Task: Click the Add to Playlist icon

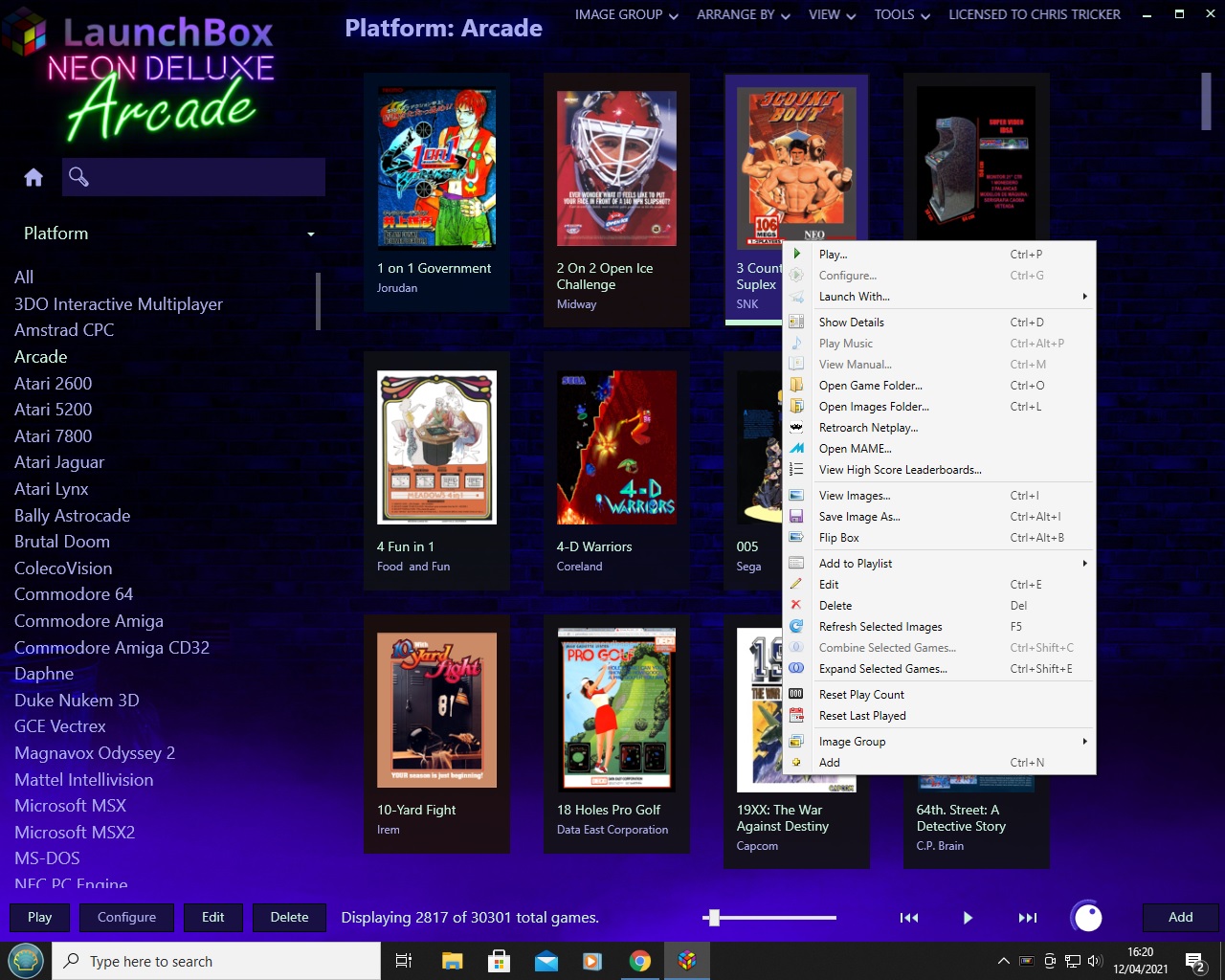Action: coord(796,563)
